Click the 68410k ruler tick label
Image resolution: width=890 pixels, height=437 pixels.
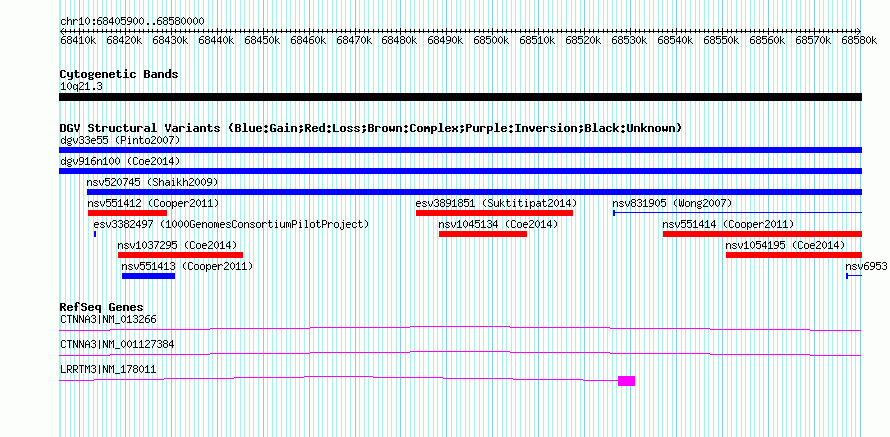[78, 40]
